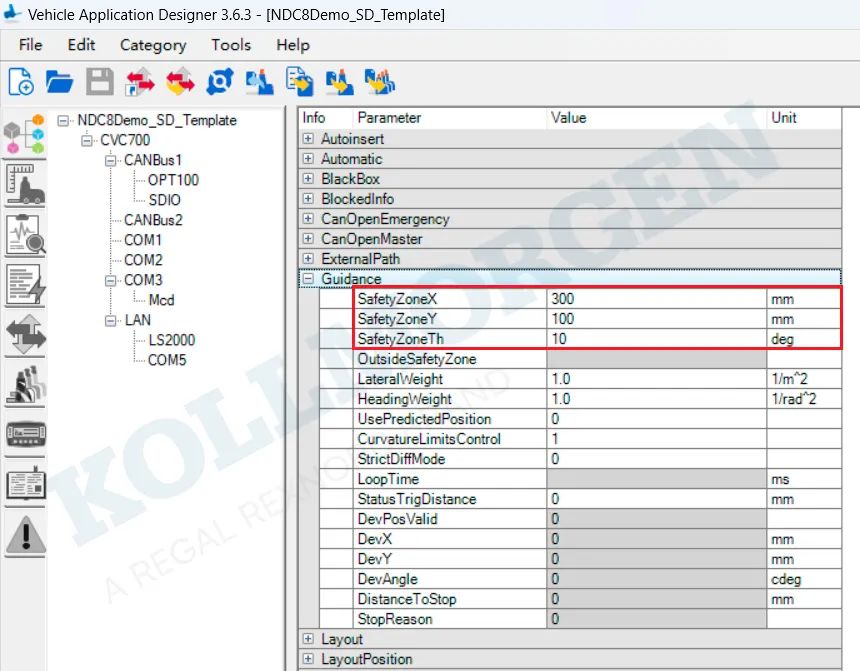Select the component hierarchy cube sidebar icon

pyautogui.click(x=25, y=133)
